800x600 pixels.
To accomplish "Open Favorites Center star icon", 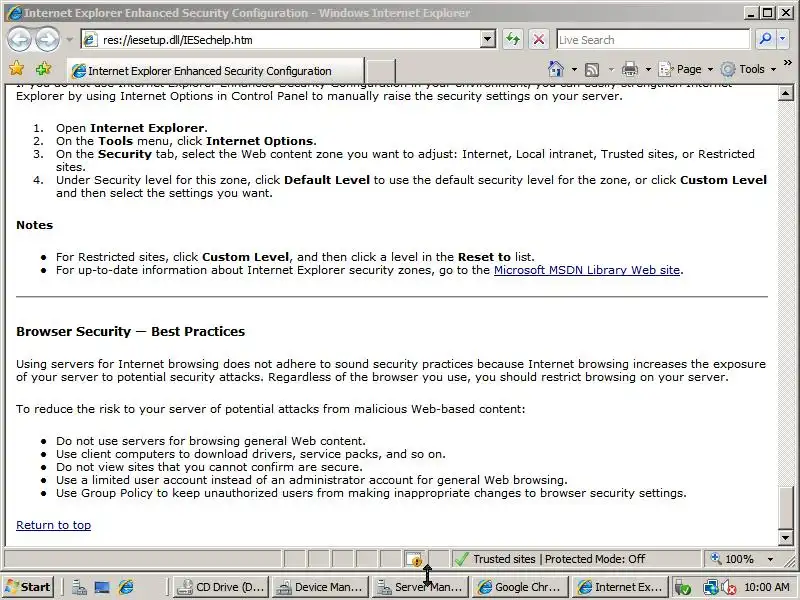I will 17,68.
